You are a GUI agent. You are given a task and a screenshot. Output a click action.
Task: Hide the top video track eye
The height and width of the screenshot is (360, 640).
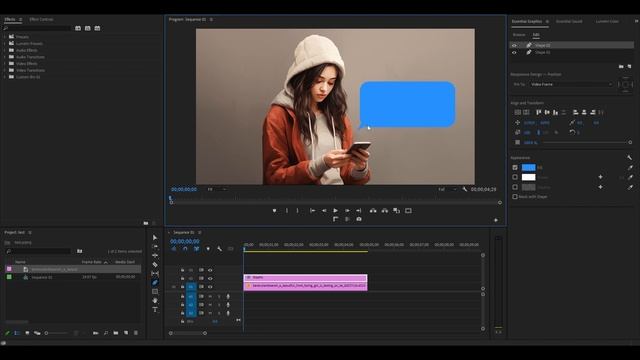point(210,270)
